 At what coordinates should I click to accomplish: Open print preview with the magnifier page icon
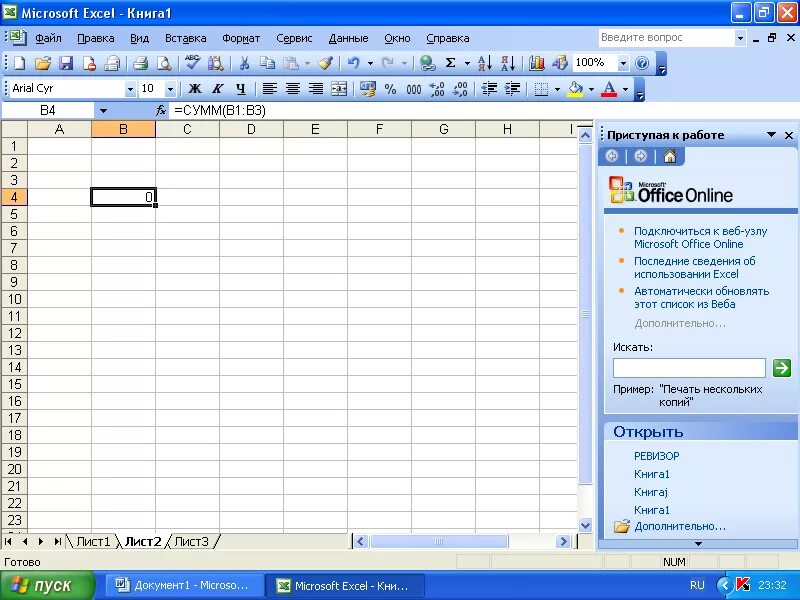(x=164, y=63)
